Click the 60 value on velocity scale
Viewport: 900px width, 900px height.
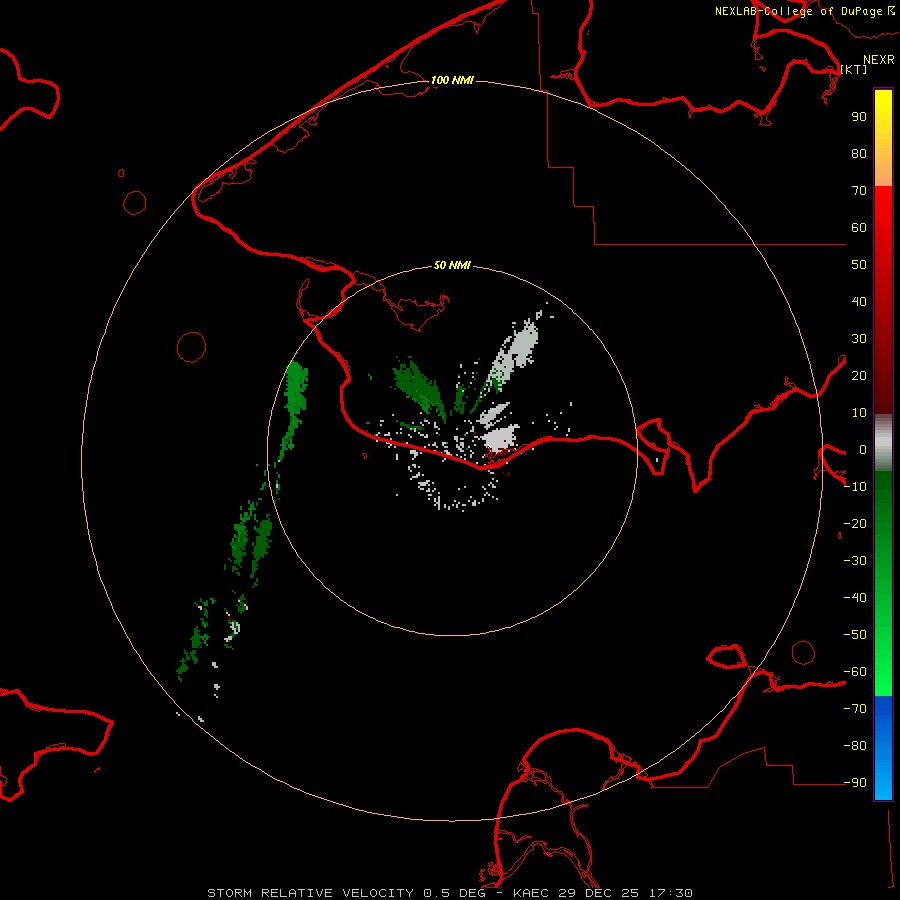[859, 228]
